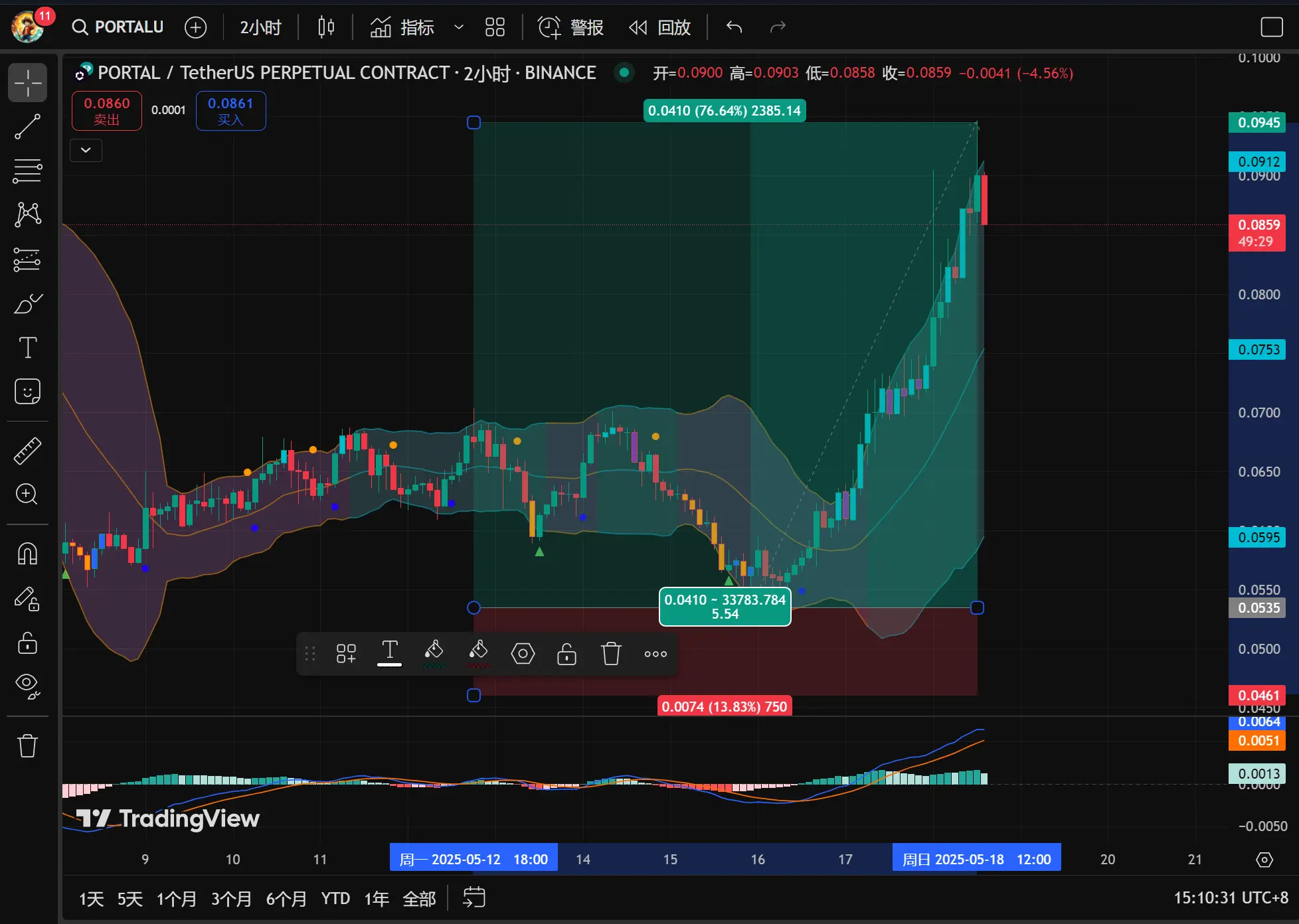Open symbol search for PORTALU
The width and height of the screenshot is (1299, 924).
118,27
